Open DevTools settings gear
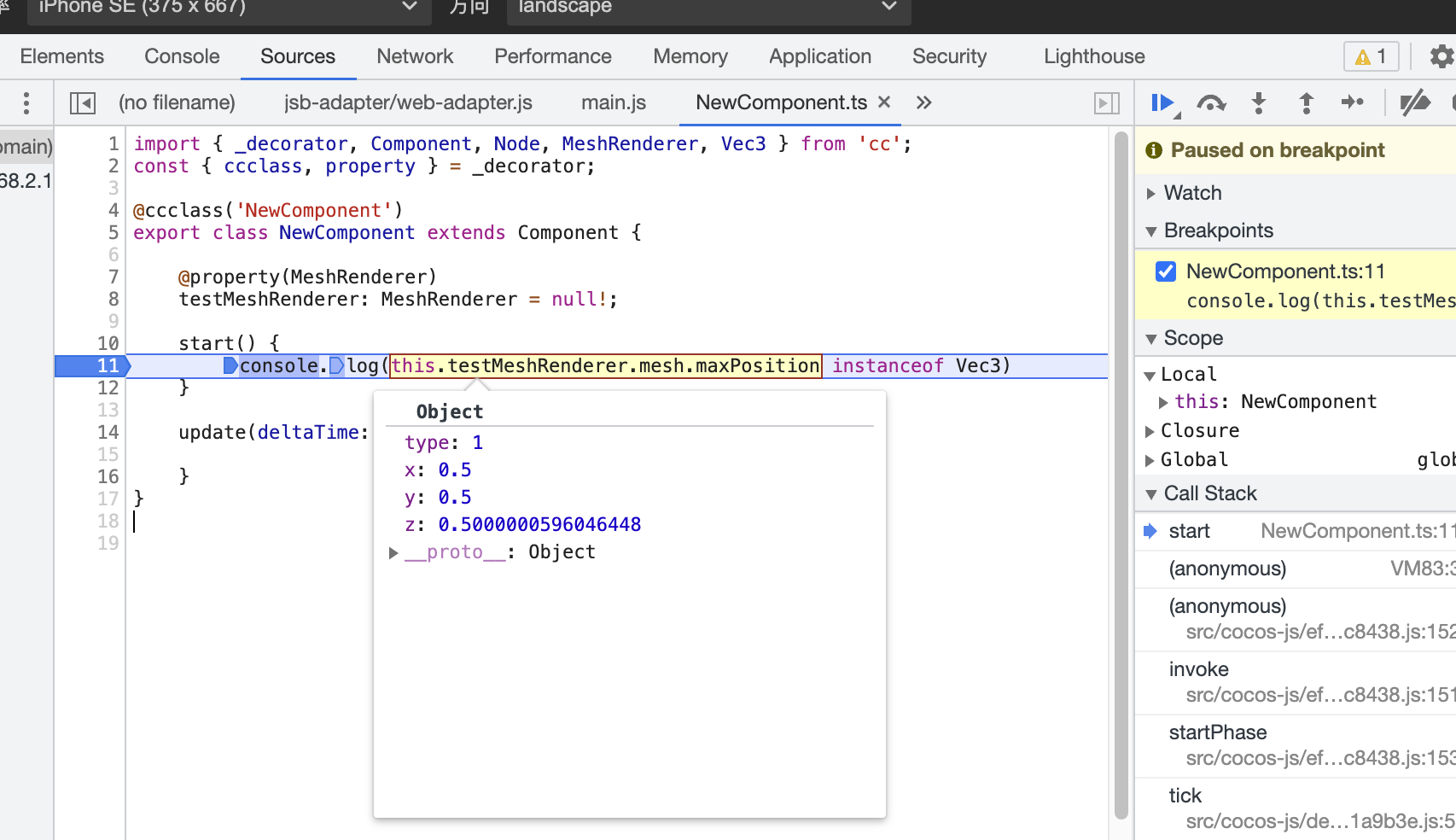The width and height of the screenshot is (1456, 840). [x=1442, y=56]
